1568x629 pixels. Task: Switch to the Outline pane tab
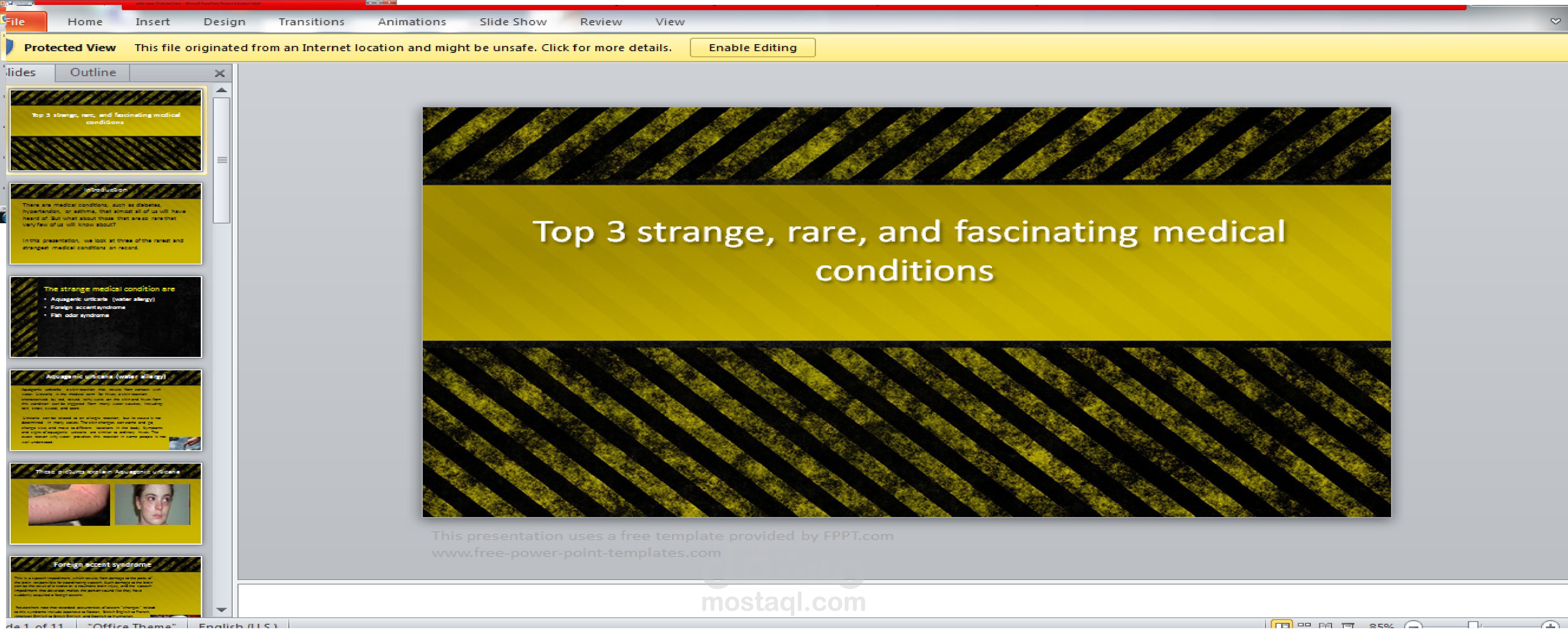[92, 72]
